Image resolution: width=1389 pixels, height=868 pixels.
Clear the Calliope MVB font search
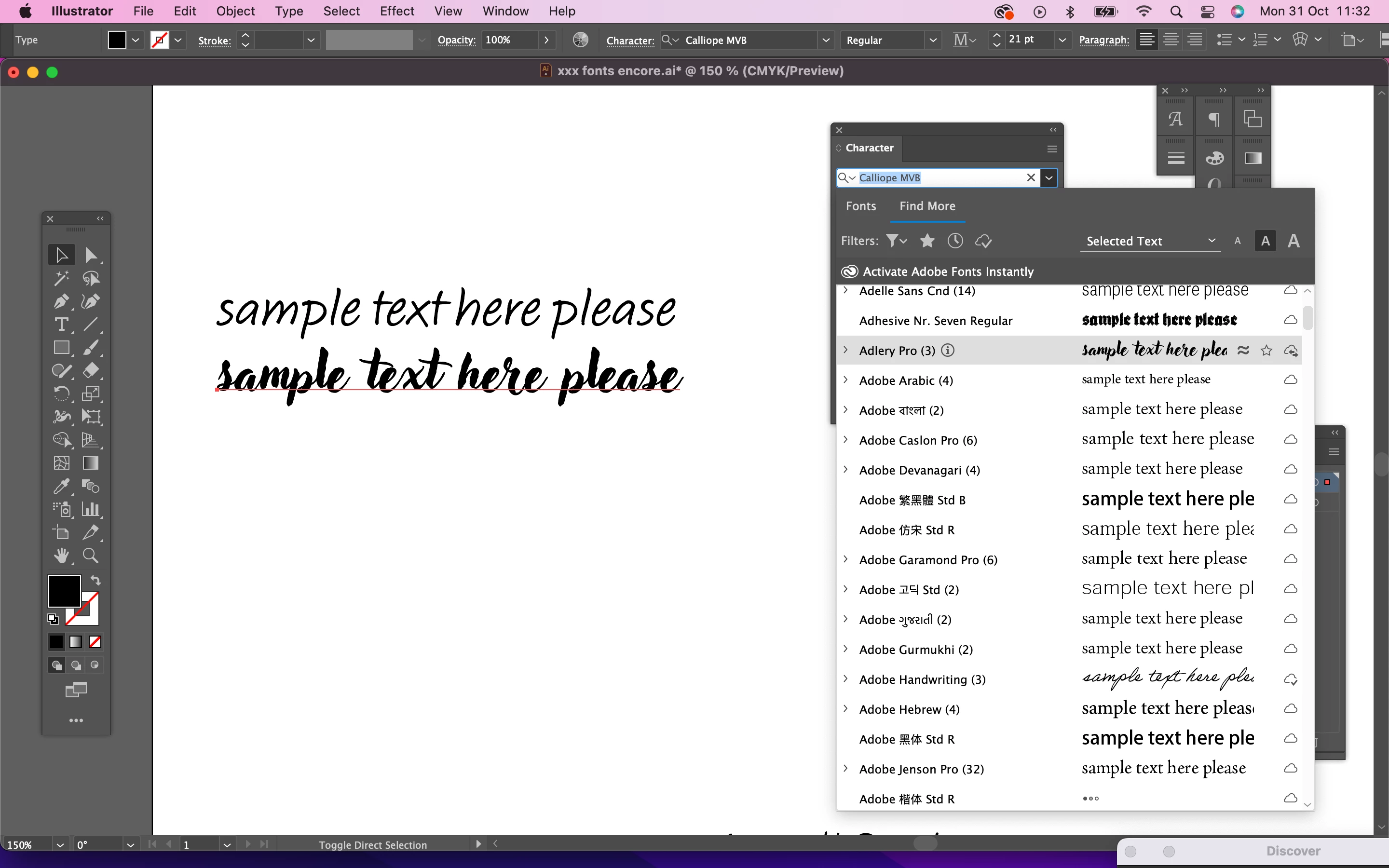pyautogui.click(x=1031, y=177)
